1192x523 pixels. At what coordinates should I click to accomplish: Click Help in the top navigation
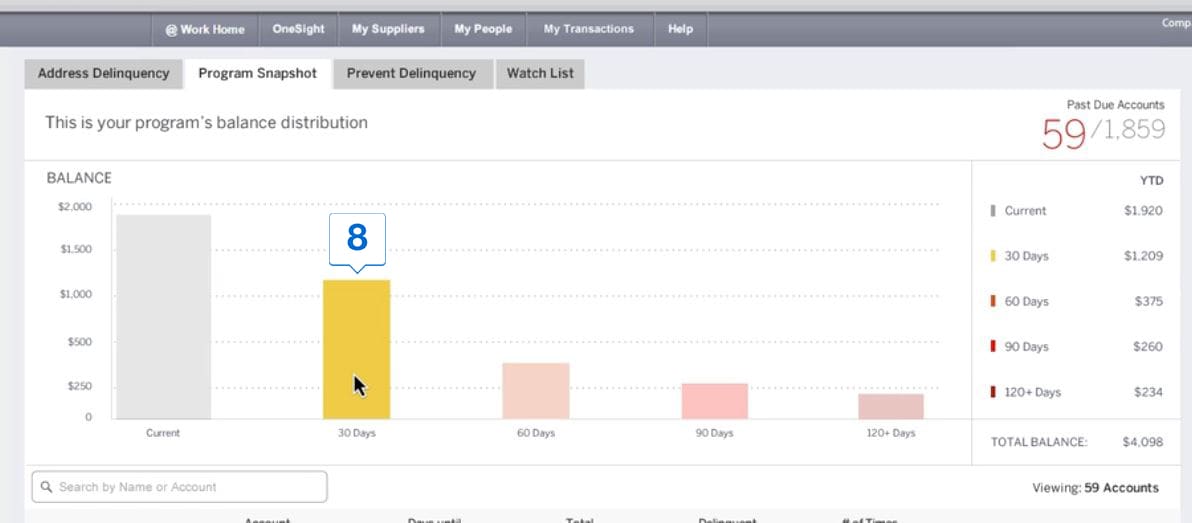(x=680, y=29)
